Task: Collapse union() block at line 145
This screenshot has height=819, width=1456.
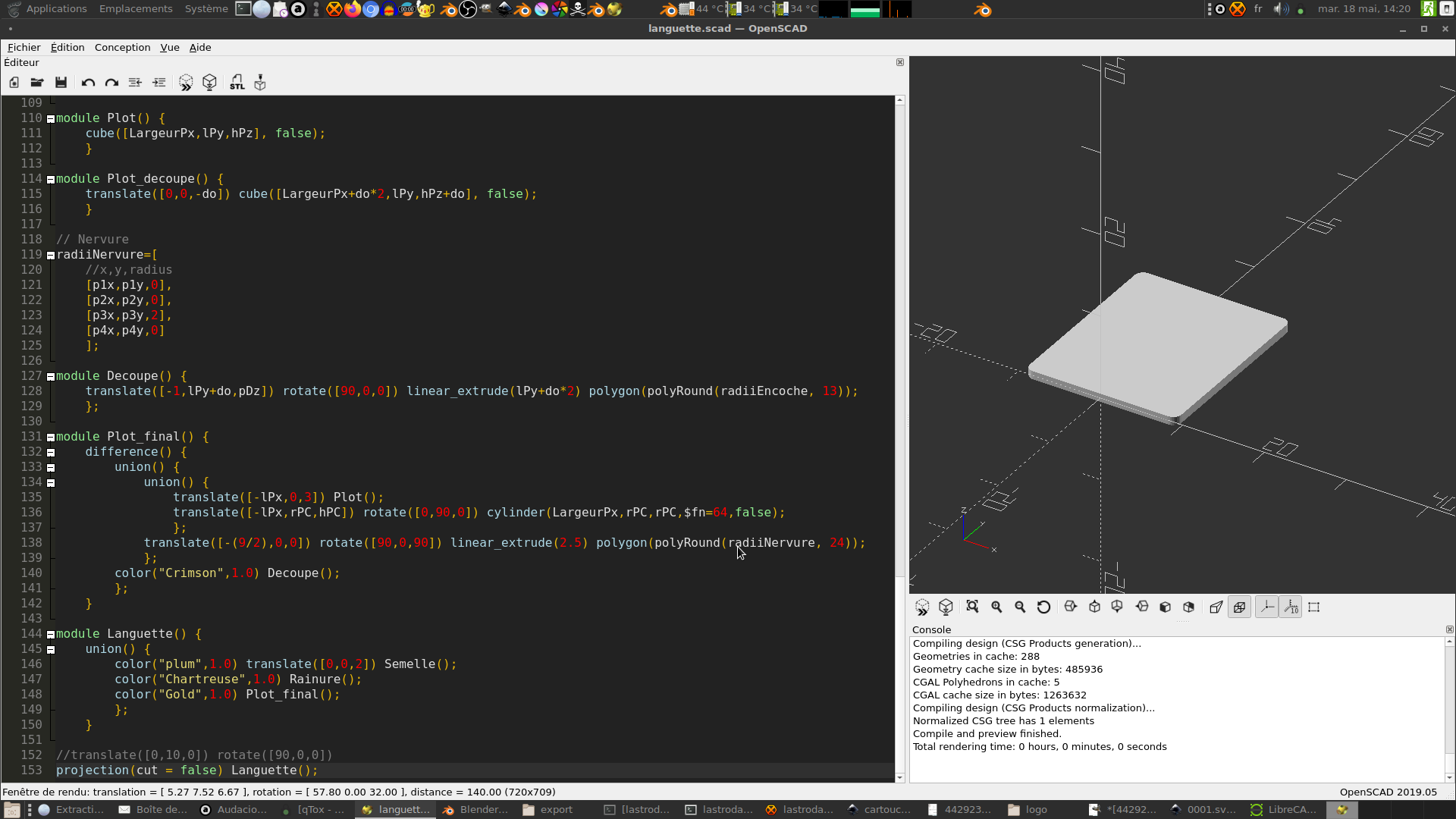Action: 51,650
